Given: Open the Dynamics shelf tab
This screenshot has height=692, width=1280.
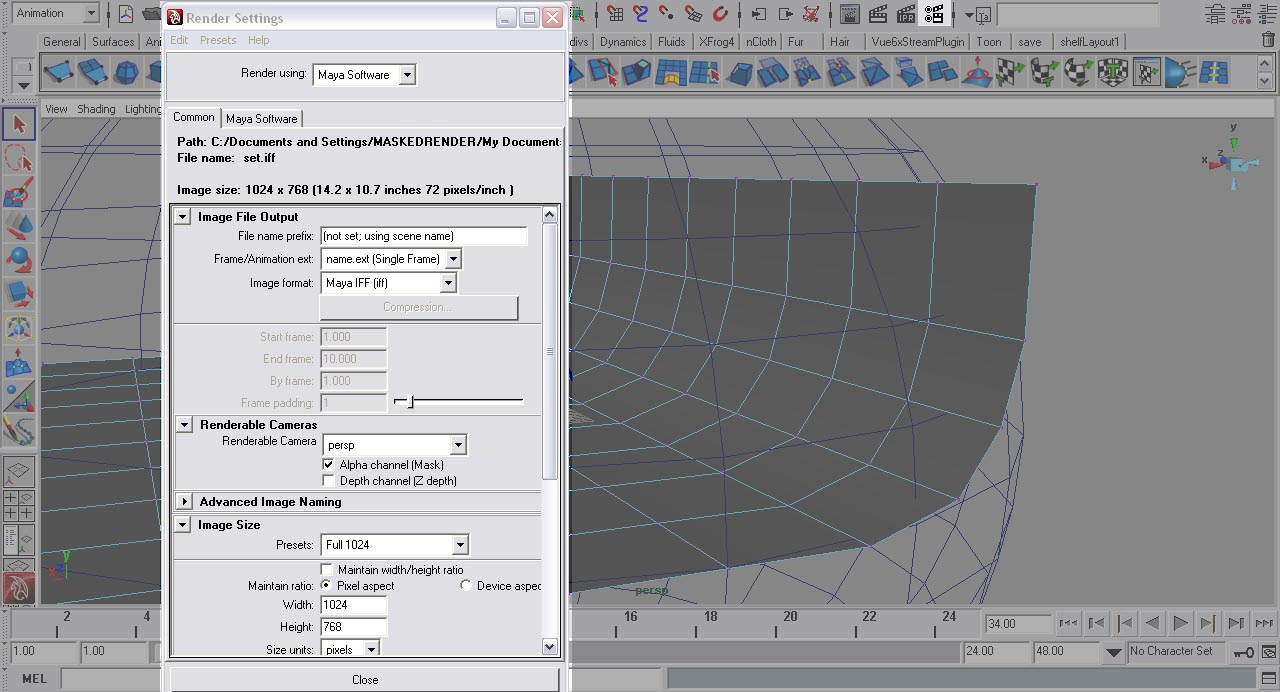Looking at the screenshot, I should (x=623, y=42).
